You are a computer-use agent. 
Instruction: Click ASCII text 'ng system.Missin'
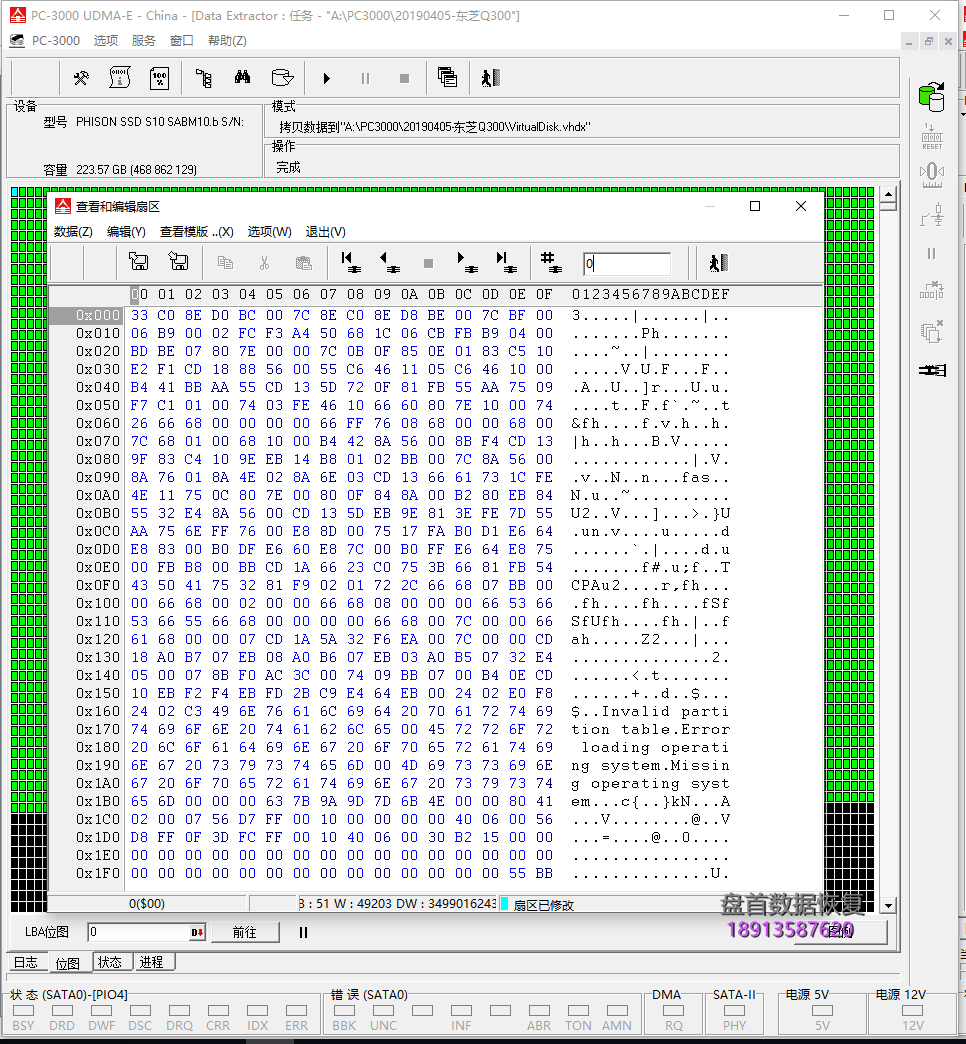tap(650, 765)
